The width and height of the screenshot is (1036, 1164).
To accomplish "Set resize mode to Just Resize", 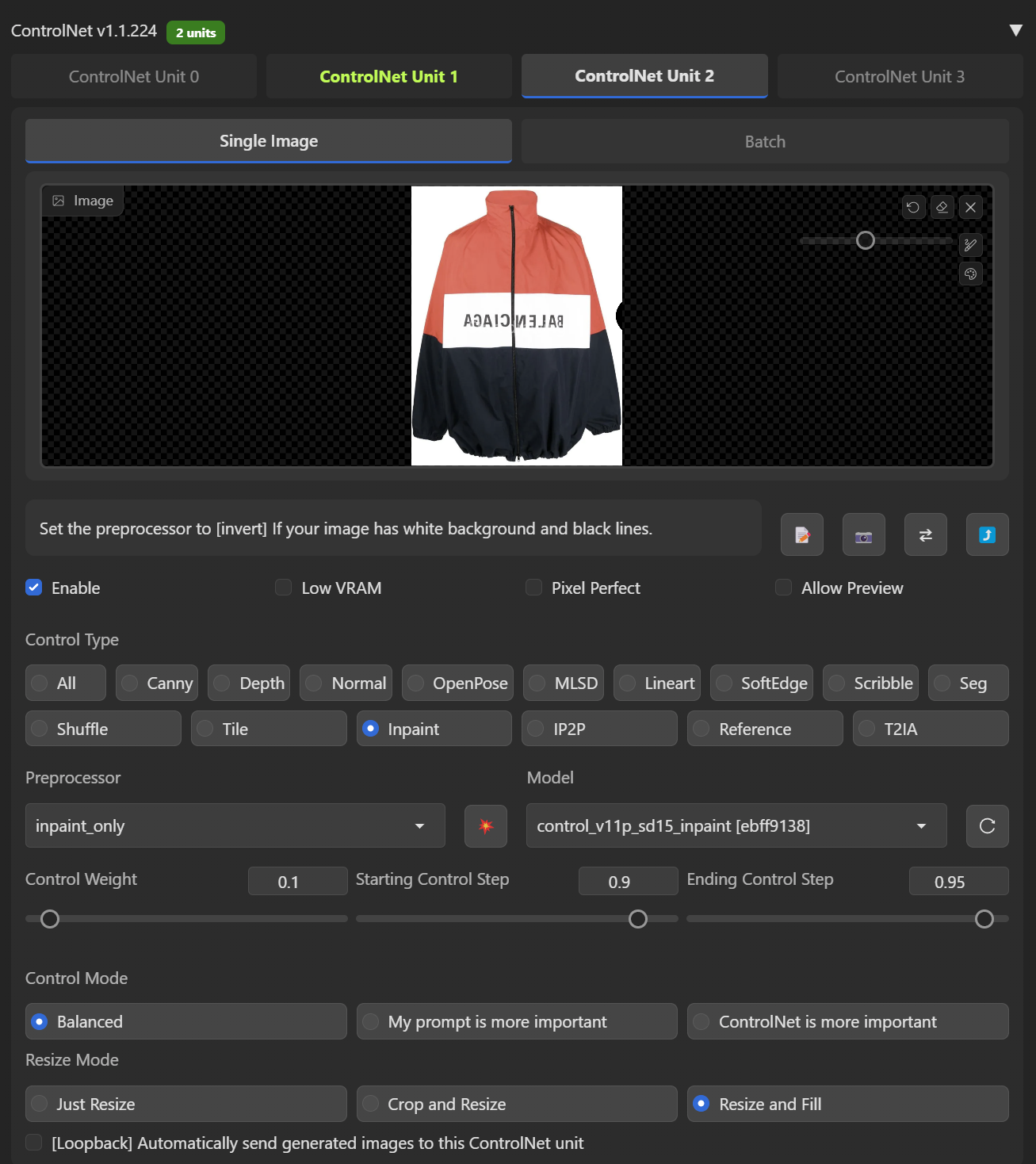I will click(186, 1104).
